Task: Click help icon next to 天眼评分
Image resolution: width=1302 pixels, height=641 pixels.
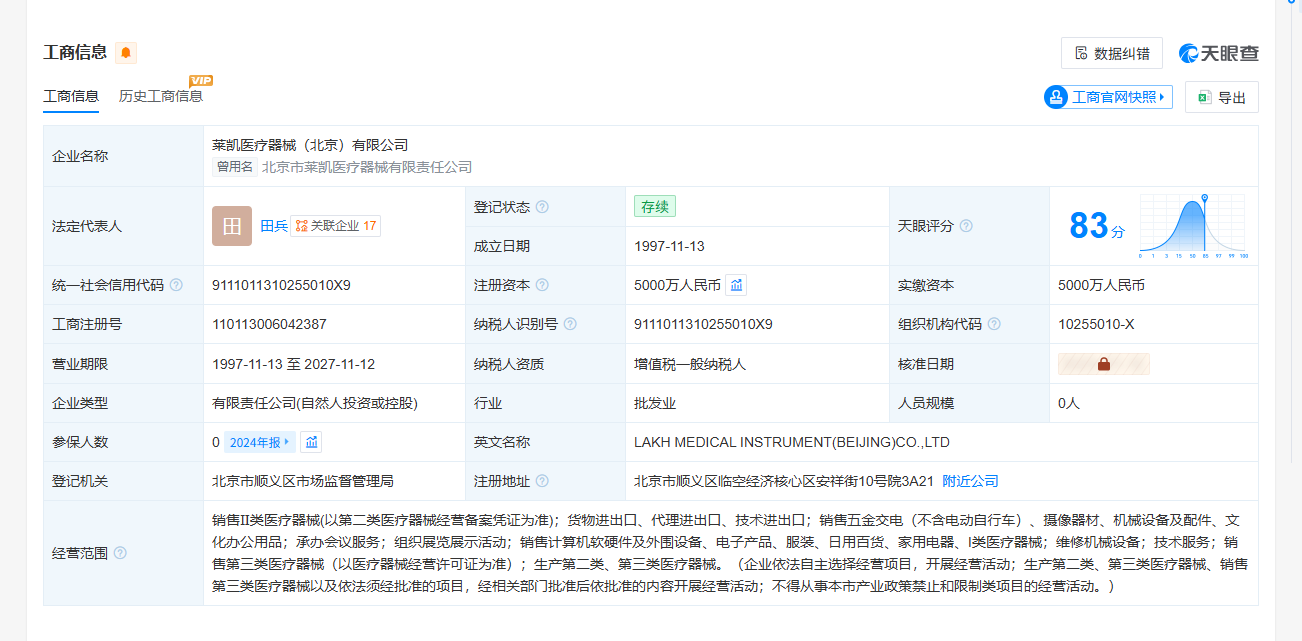Action: 966,226
